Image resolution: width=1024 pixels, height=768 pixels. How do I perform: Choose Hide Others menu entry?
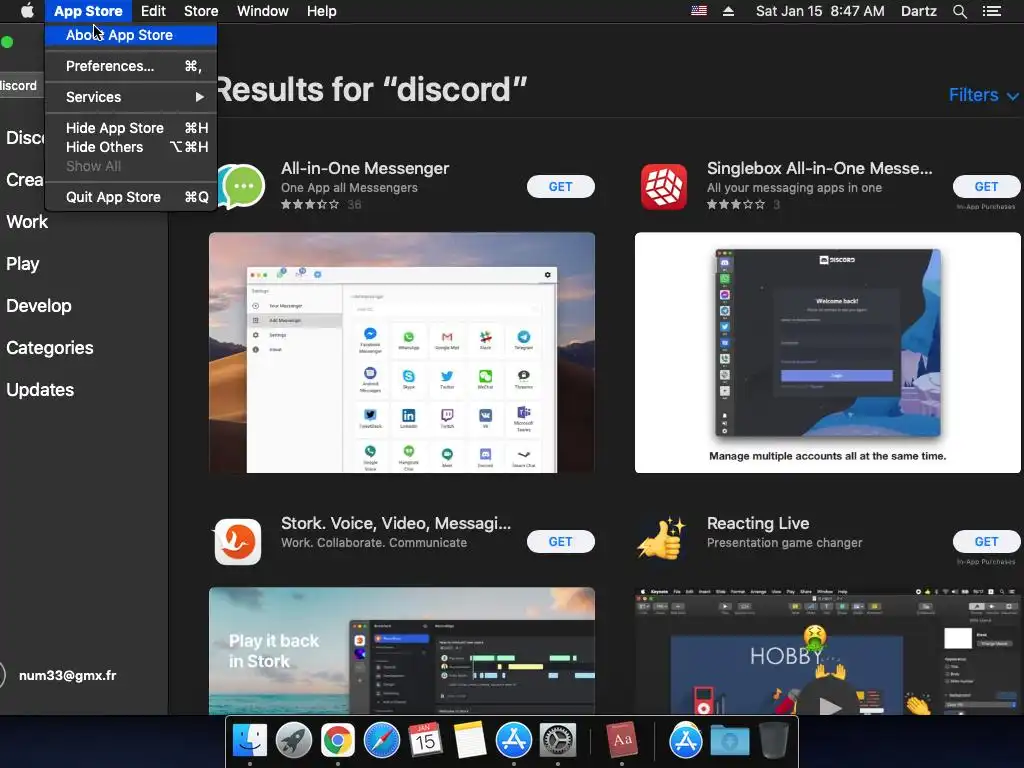131,147
